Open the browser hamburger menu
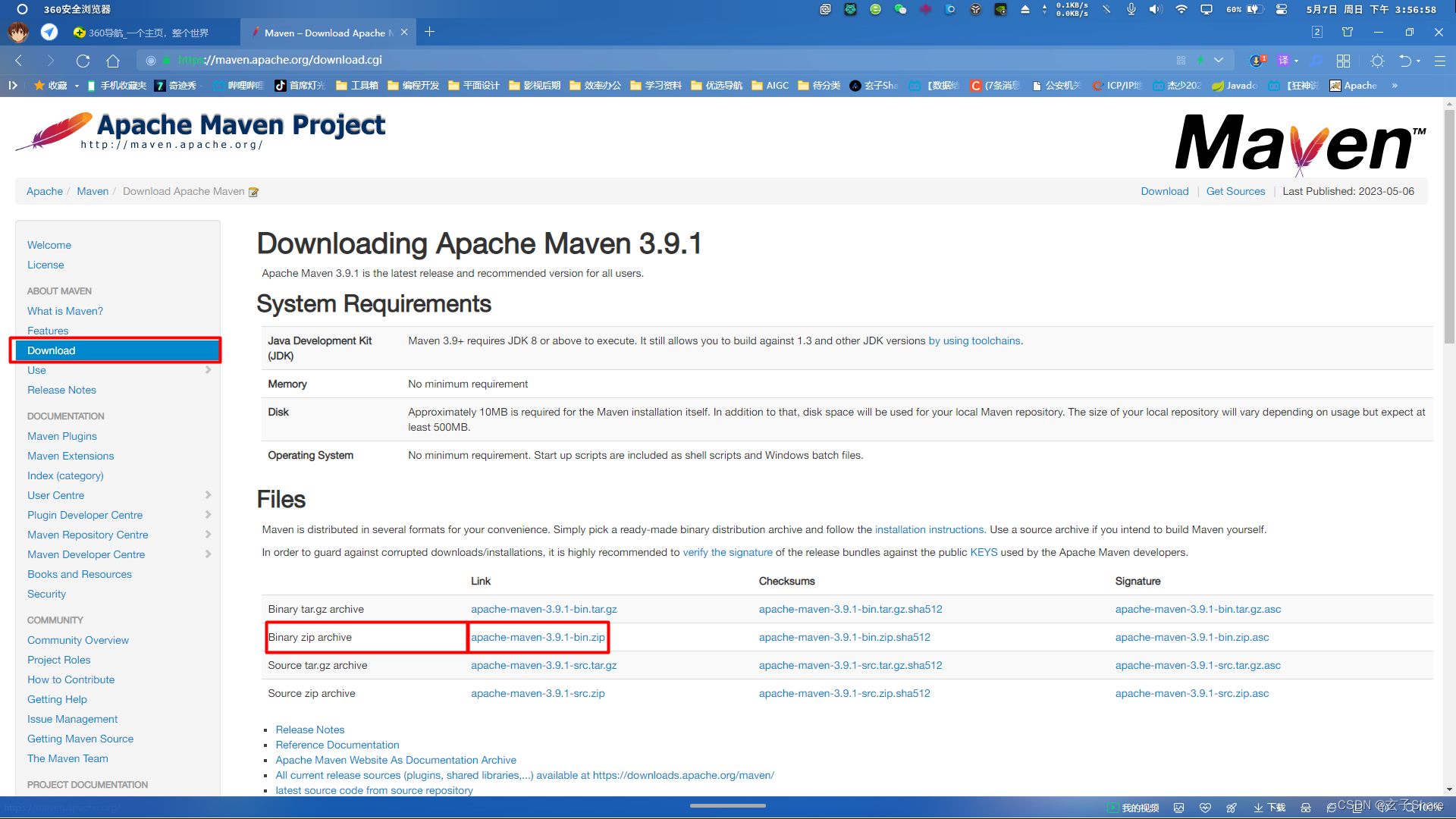 click(1439, 61)
